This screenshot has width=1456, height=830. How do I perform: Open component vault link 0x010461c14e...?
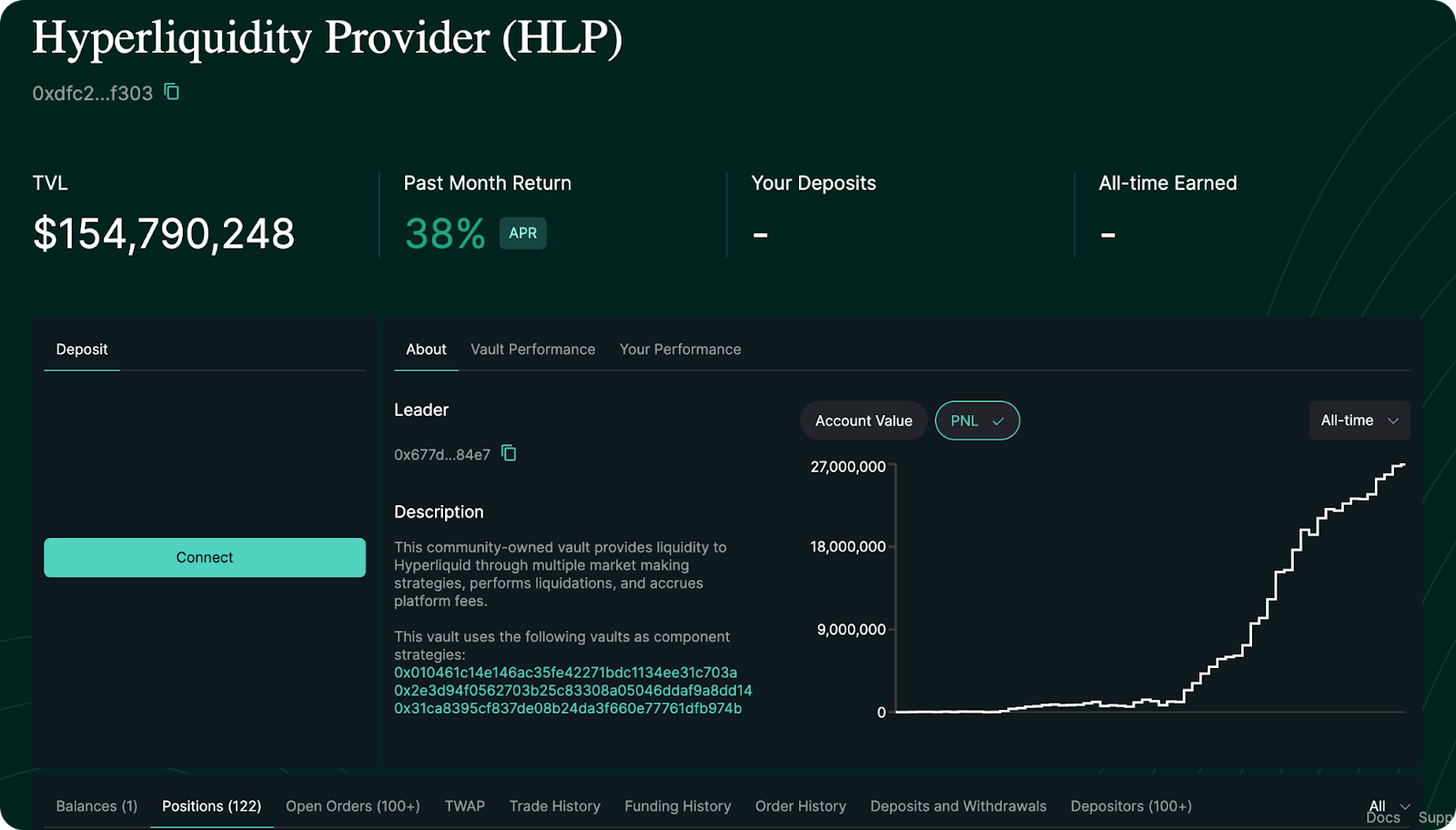[x=566, y=673]
